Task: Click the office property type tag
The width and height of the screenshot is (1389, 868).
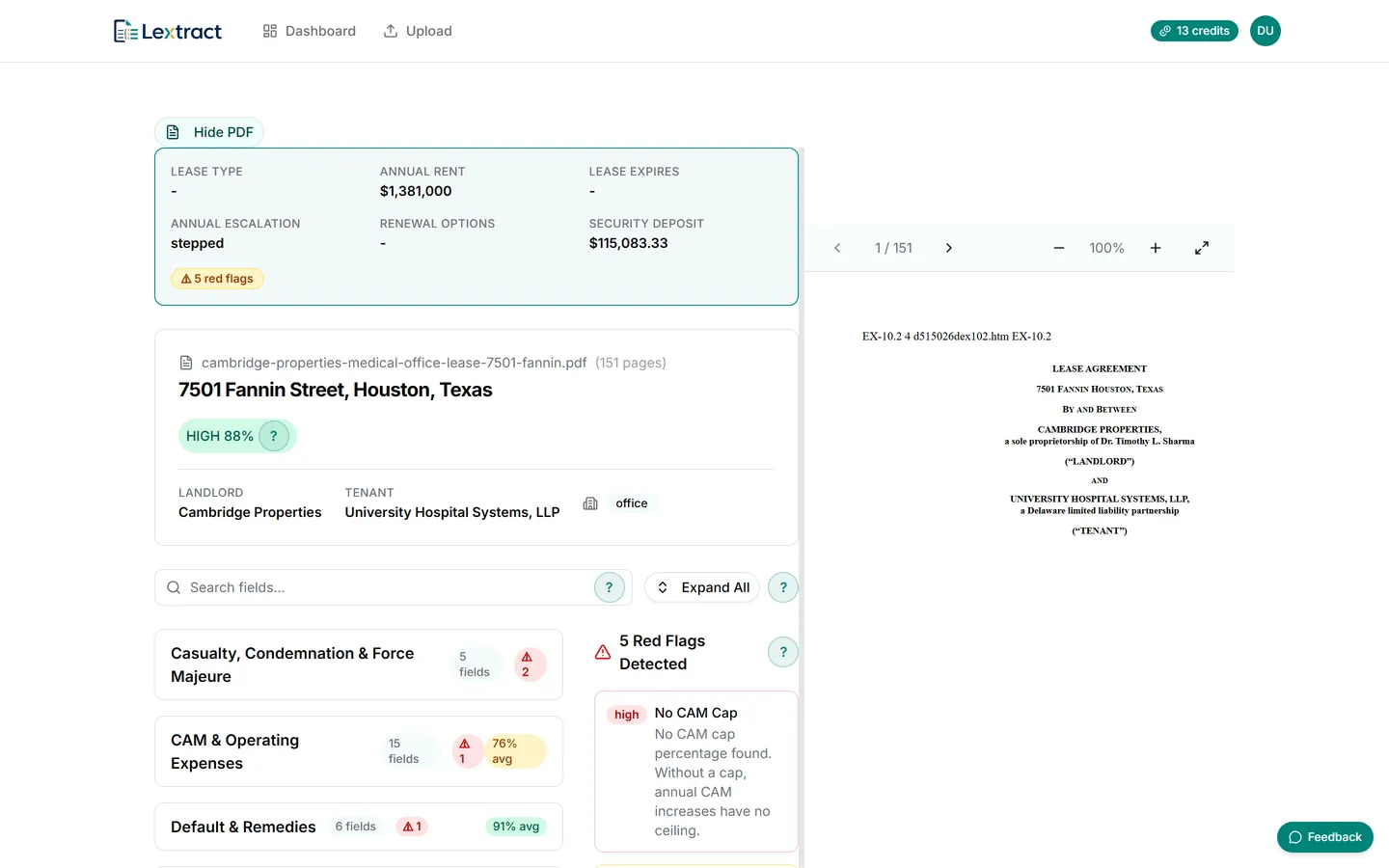Action: coord(632,503)
